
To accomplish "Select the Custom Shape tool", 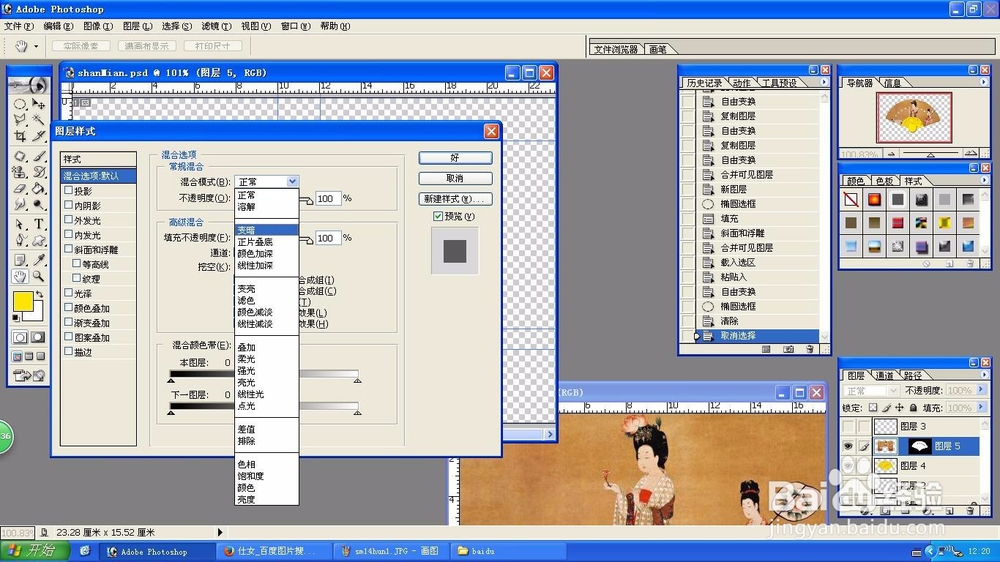I will tap(38, 240).
